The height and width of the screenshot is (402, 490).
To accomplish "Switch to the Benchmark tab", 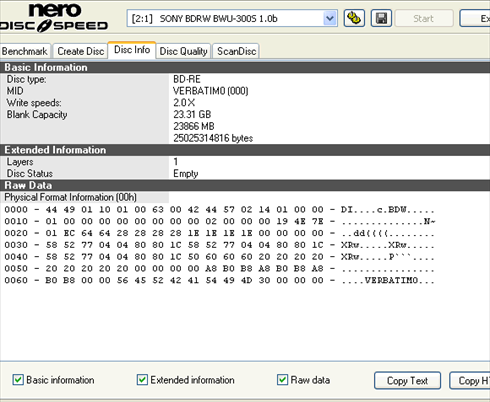I will (x=25, y=51).
